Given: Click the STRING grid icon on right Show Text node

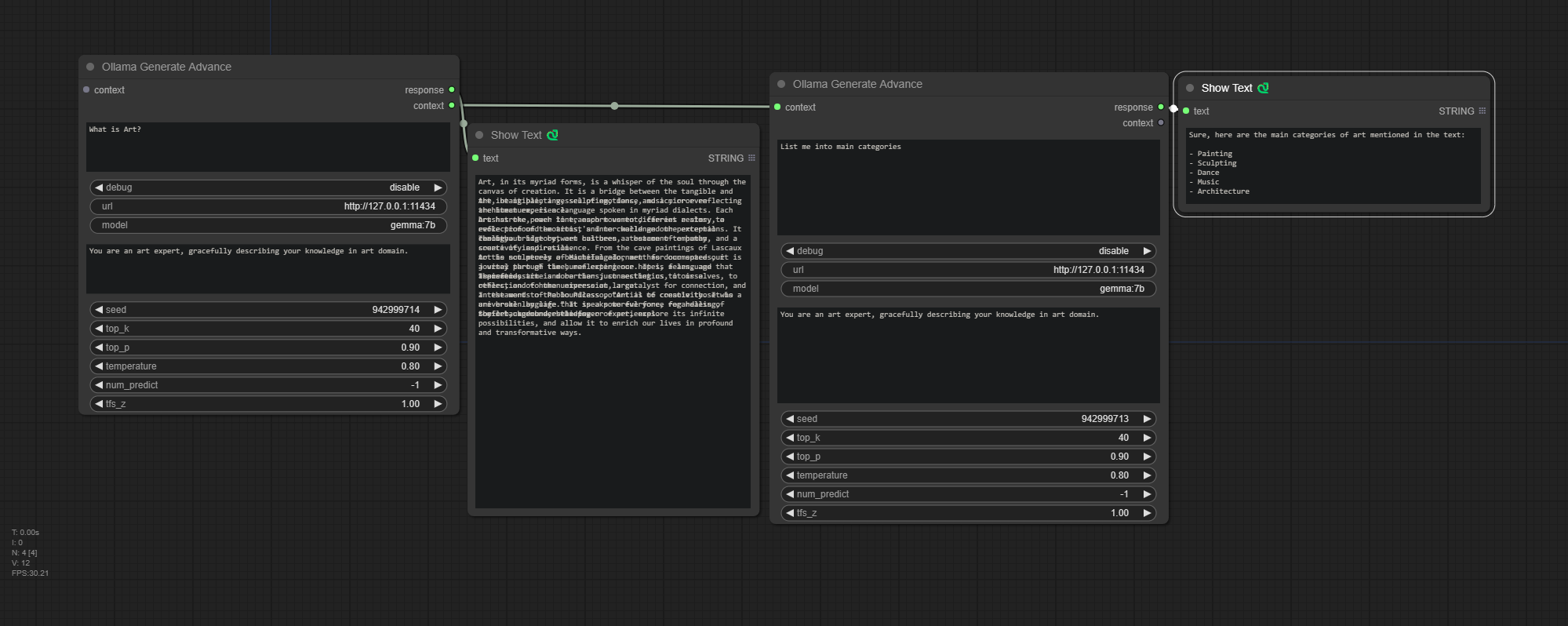Looking at the screenshot, I should [1482, 111].
